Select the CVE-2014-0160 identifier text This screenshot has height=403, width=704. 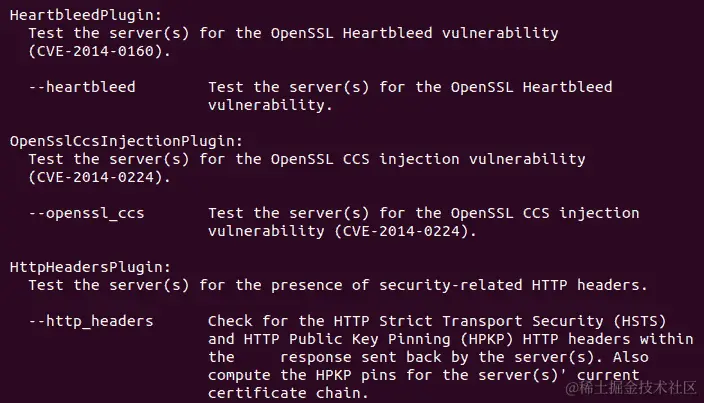95,51
